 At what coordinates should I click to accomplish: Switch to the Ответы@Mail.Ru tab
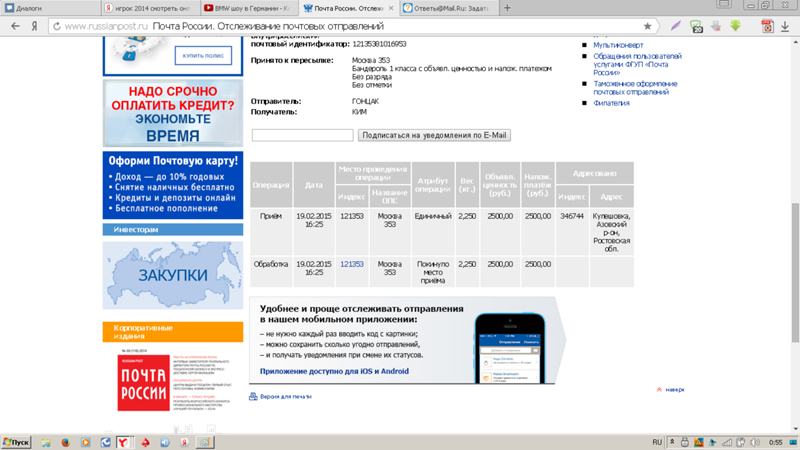pos(449,8)
